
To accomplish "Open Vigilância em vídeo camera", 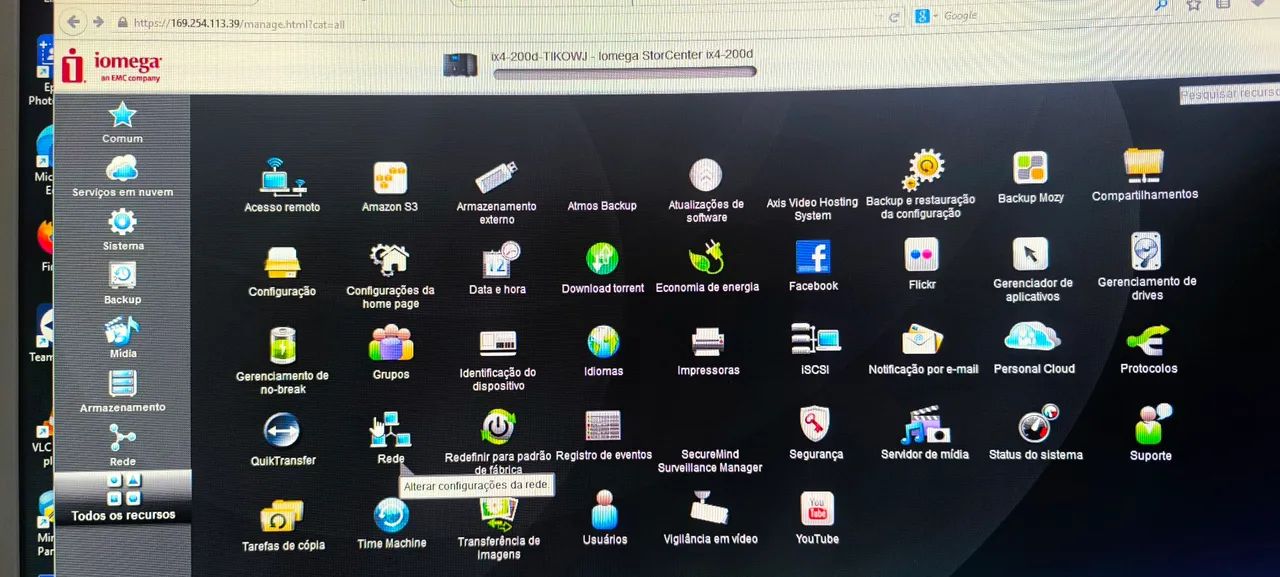I will [x=711, y=509].
